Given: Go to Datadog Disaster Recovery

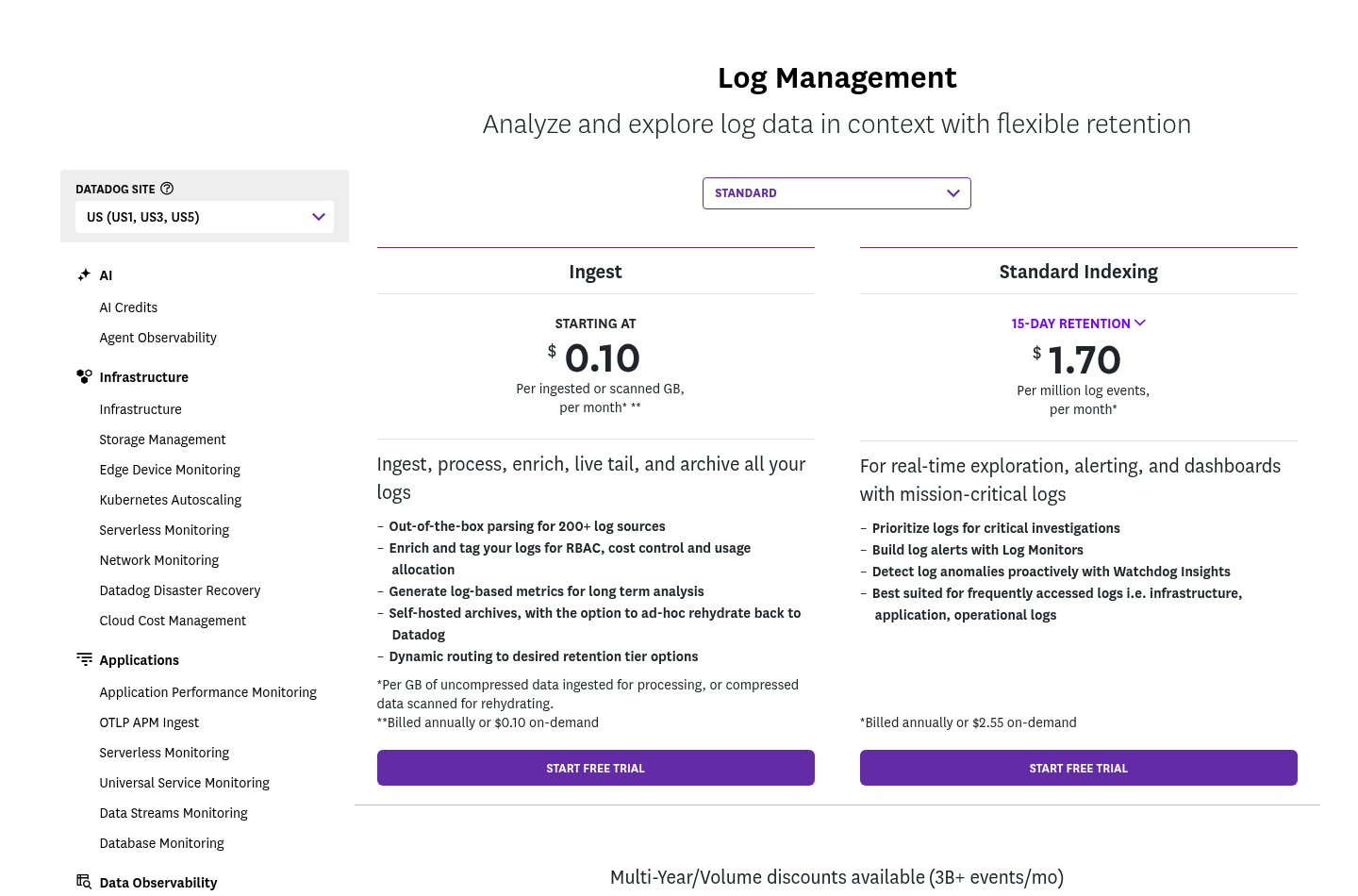Looking at the screenshot, I should point(179,590).
